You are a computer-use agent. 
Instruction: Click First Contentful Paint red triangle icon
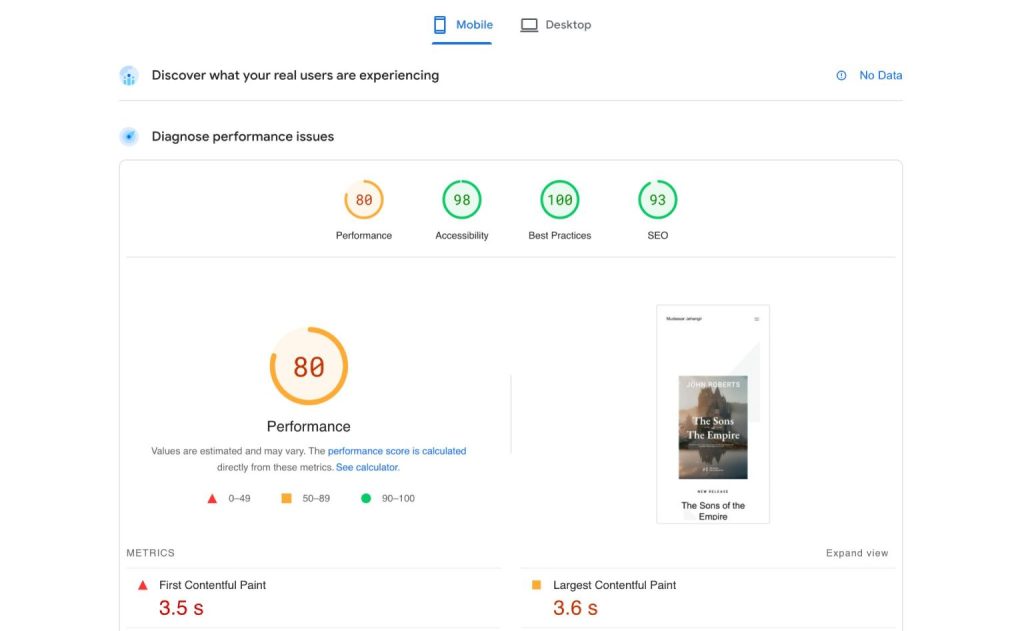tap(142, 586)
